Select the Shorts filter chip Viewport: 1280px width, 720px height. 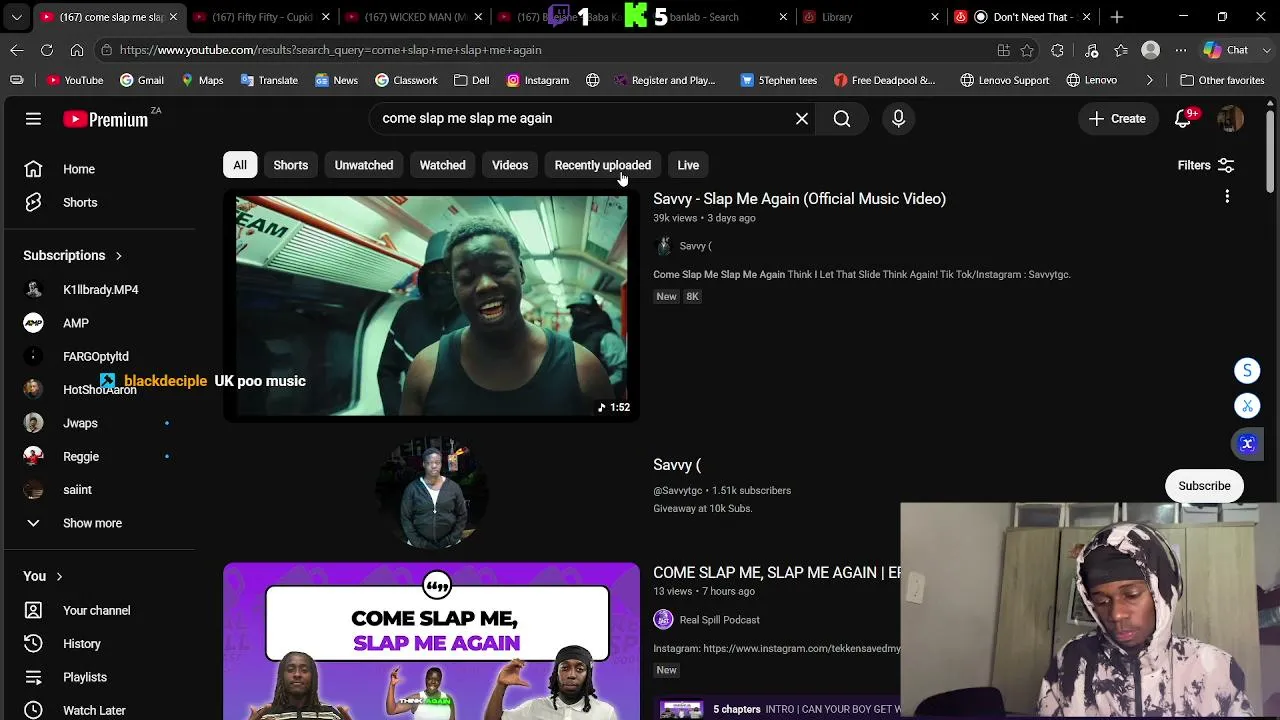[x=291, y=165]
